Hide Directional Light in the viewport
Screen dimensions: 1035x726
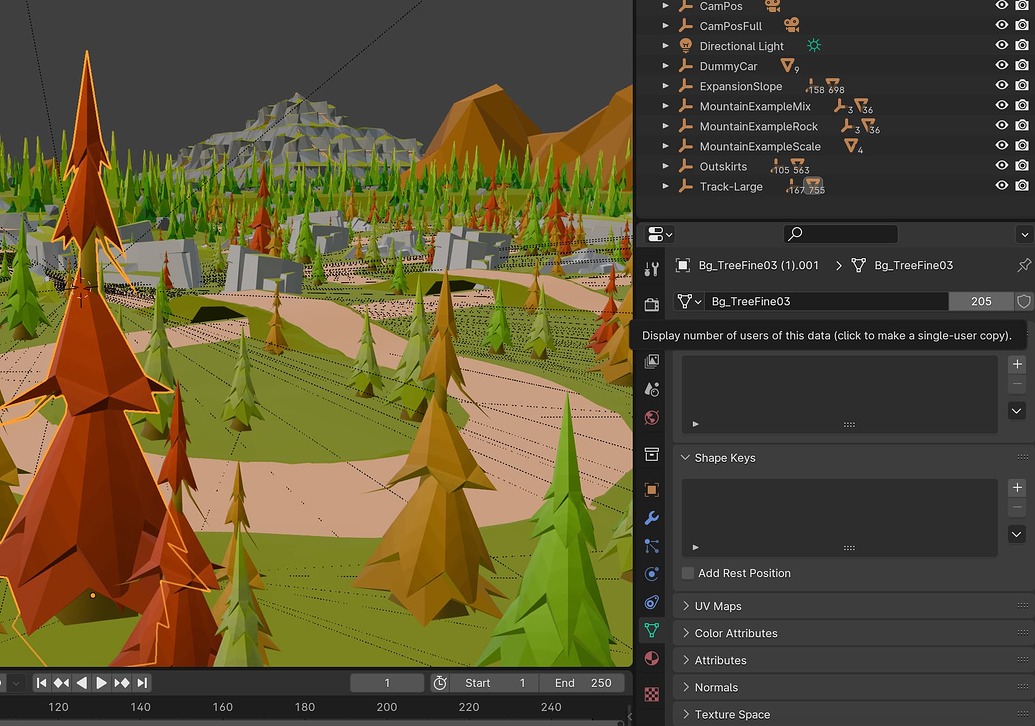1001,45
